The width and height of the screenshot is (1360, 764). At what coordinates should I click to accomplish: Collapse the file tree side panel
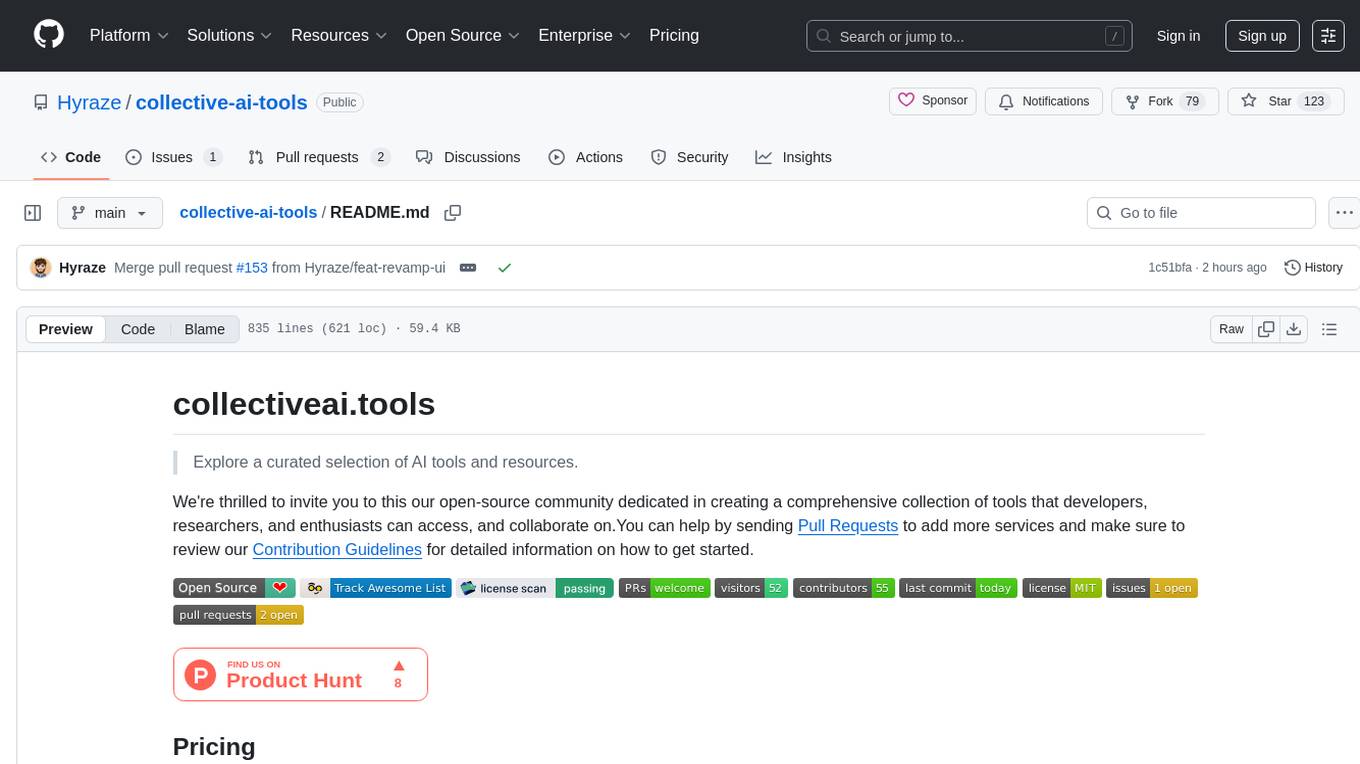[x=32, y=213]
